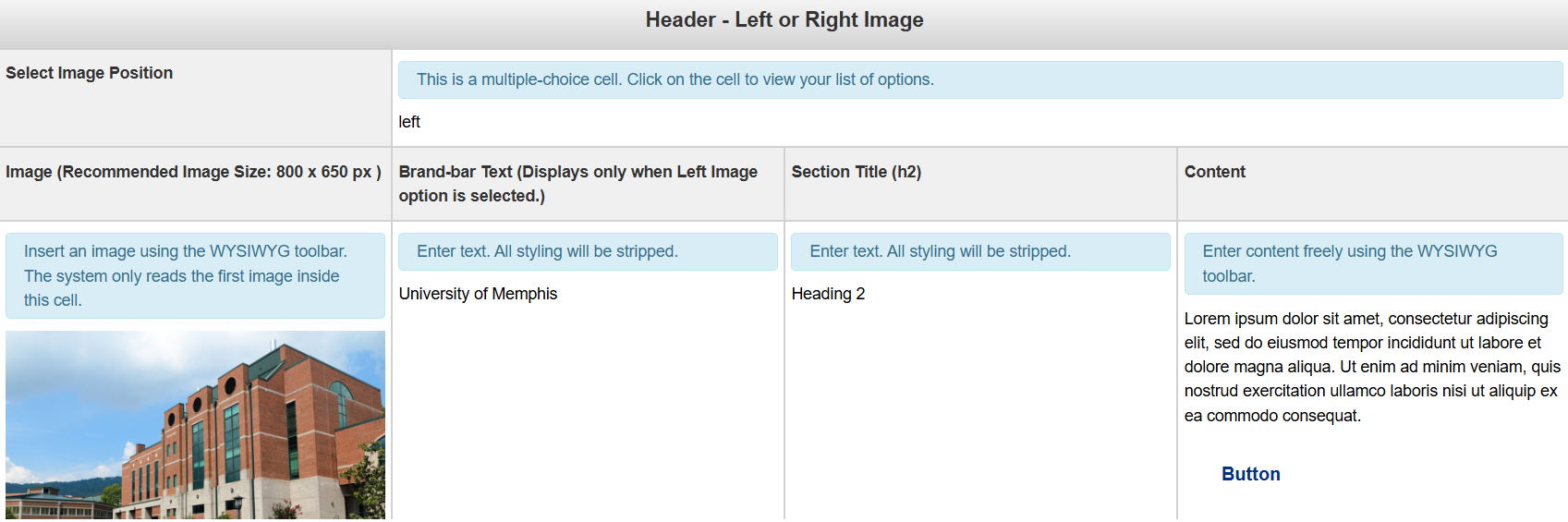Click the blank area below "University of Memphis"
Viewport: 1568px width, 522px height.
(x=588, y=416)
